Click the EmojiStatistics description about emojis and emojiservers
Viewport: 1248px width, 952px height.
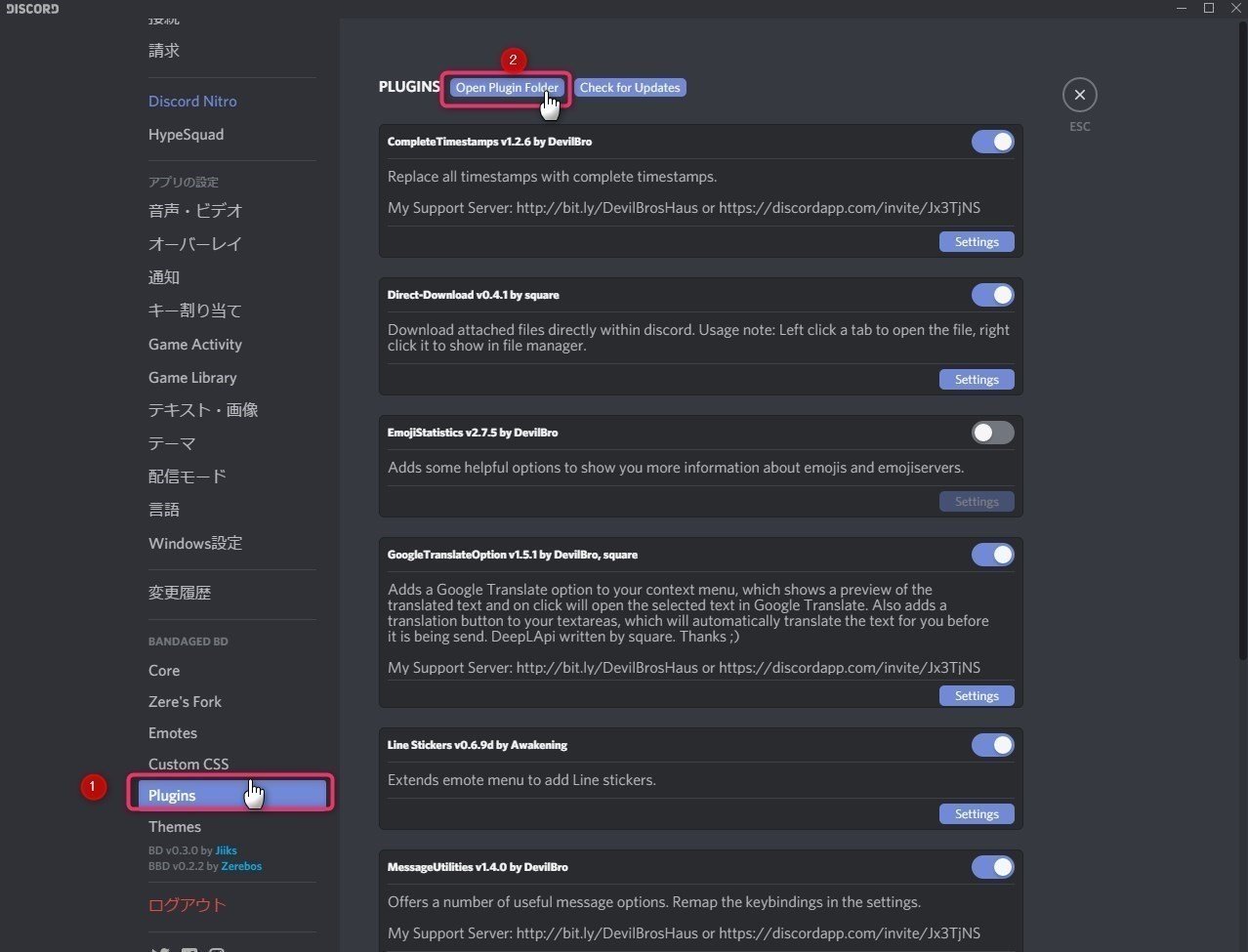[x=676, y=468]
